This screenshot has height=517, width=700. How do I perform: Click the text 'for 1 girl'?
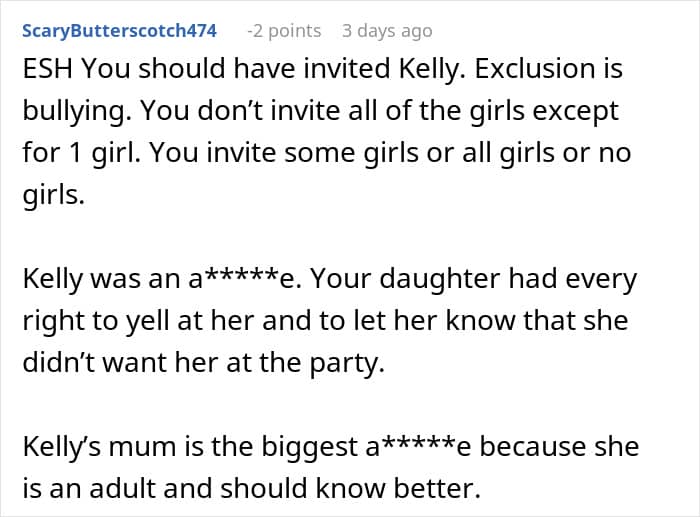[x=80, y=153]
